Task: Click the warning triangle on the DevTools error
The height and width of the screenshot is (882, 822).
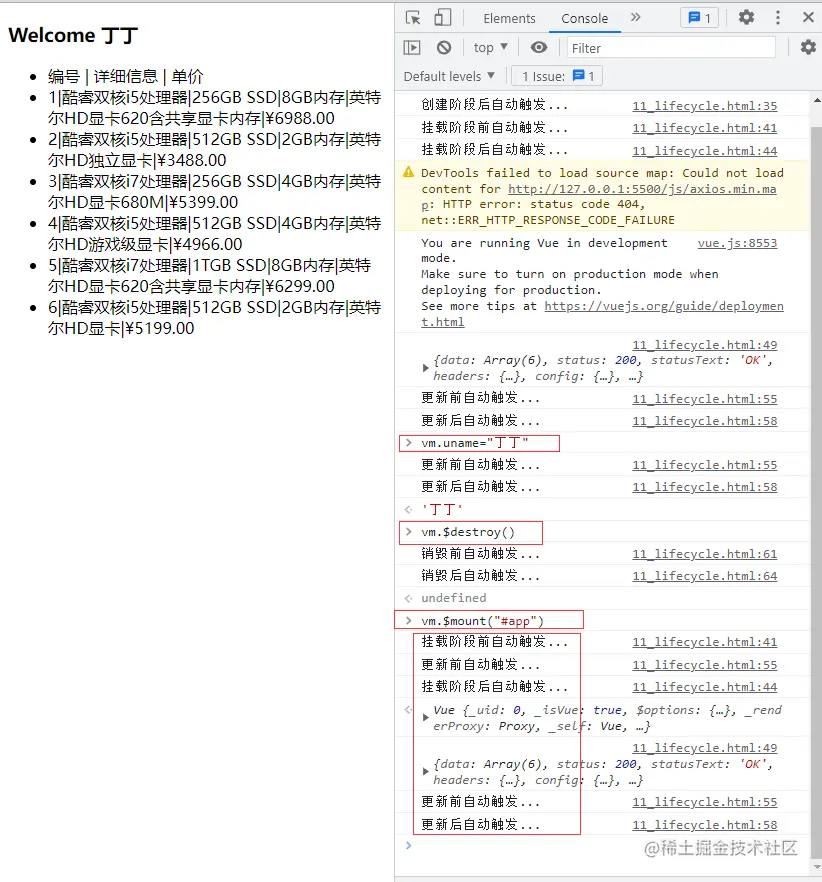Action: (406, 172)
